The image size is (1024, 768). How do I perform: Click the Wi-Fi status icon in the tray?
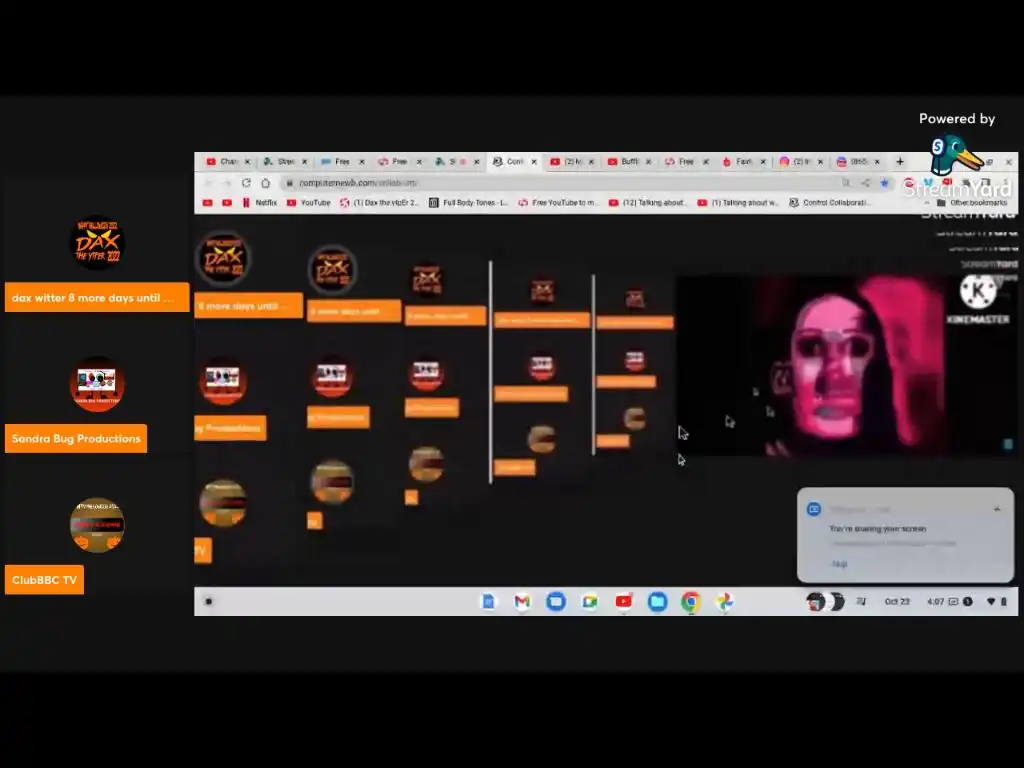pyautogui.click(x=991, y=601)
